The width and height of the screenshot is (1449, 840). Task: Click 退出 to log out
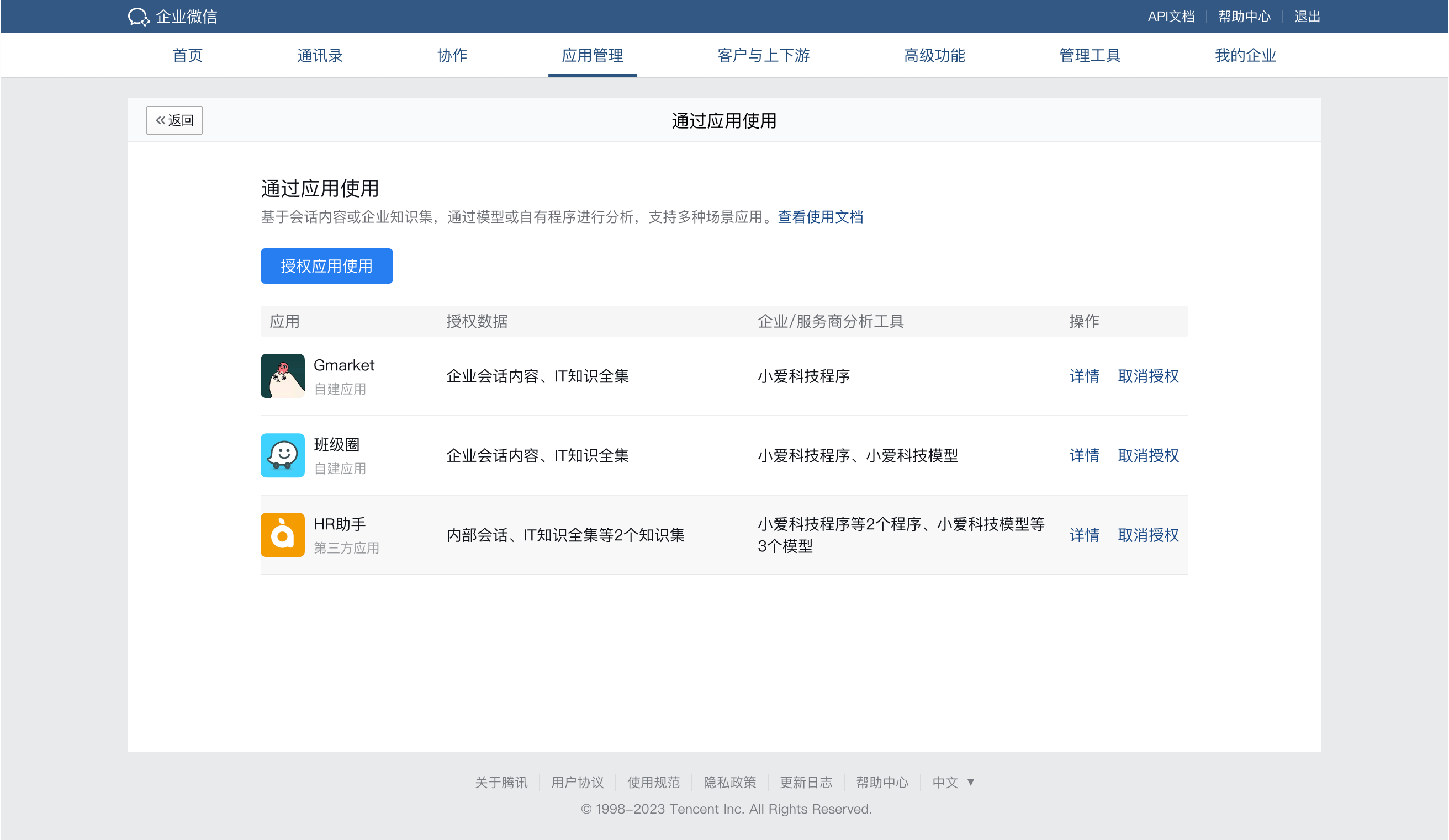(x=1307, y=17)
